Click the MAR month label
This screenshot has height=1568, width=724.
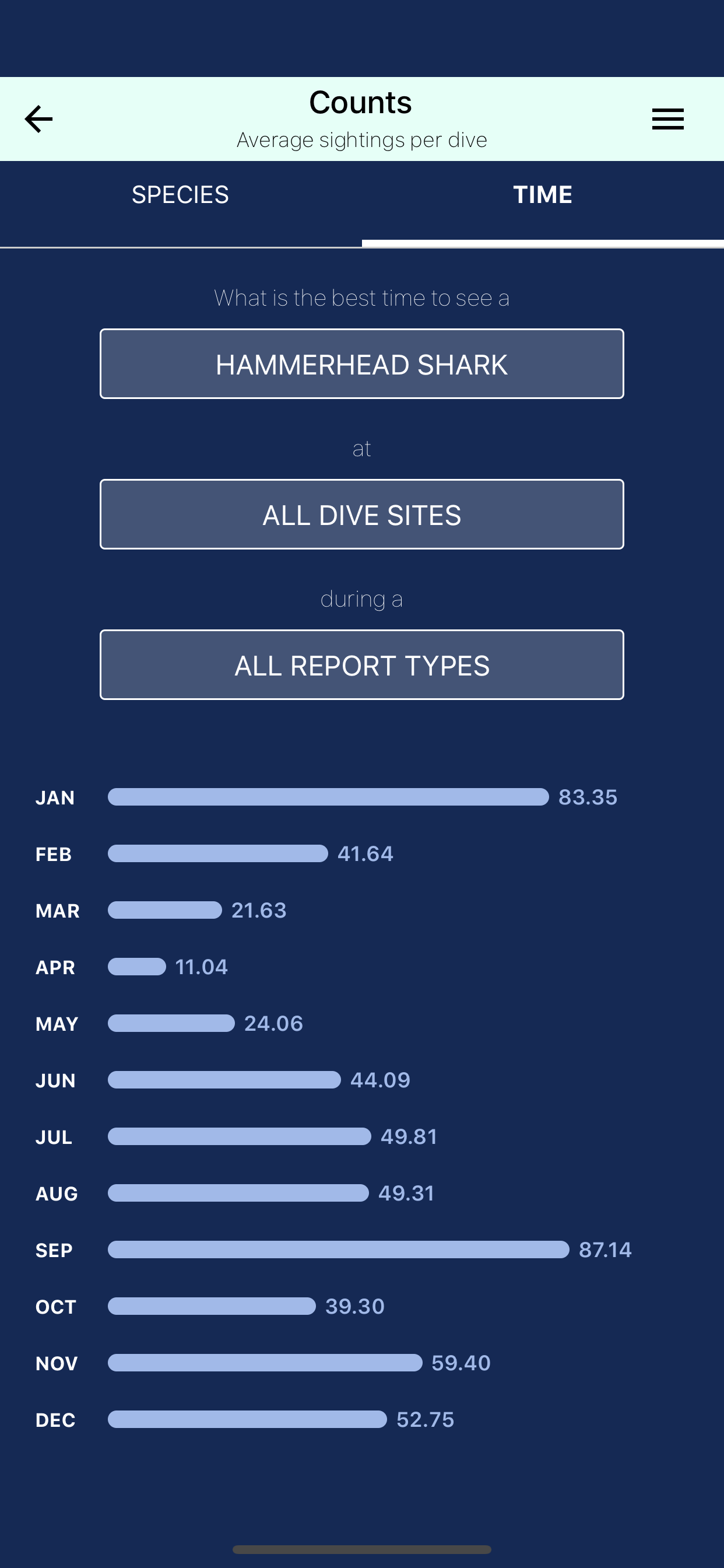(x=58, y=911)
